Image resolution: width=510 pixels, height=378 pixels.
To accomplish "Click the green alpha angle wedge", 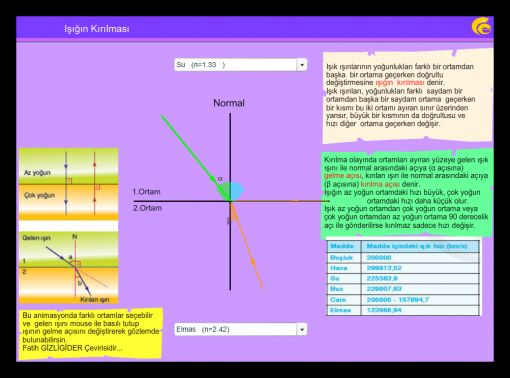I will tap(224, 192).
